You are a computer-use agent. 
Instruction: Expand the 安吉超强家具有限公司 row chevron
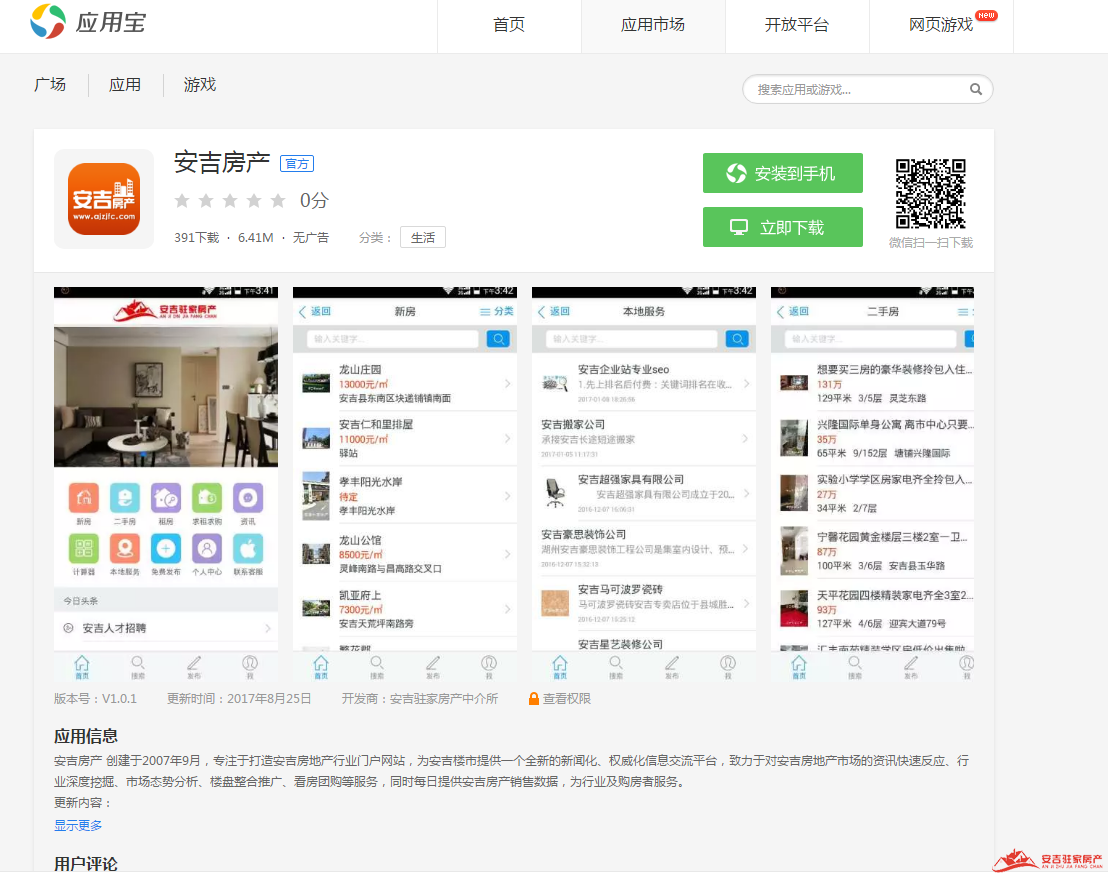coord(747,494)
